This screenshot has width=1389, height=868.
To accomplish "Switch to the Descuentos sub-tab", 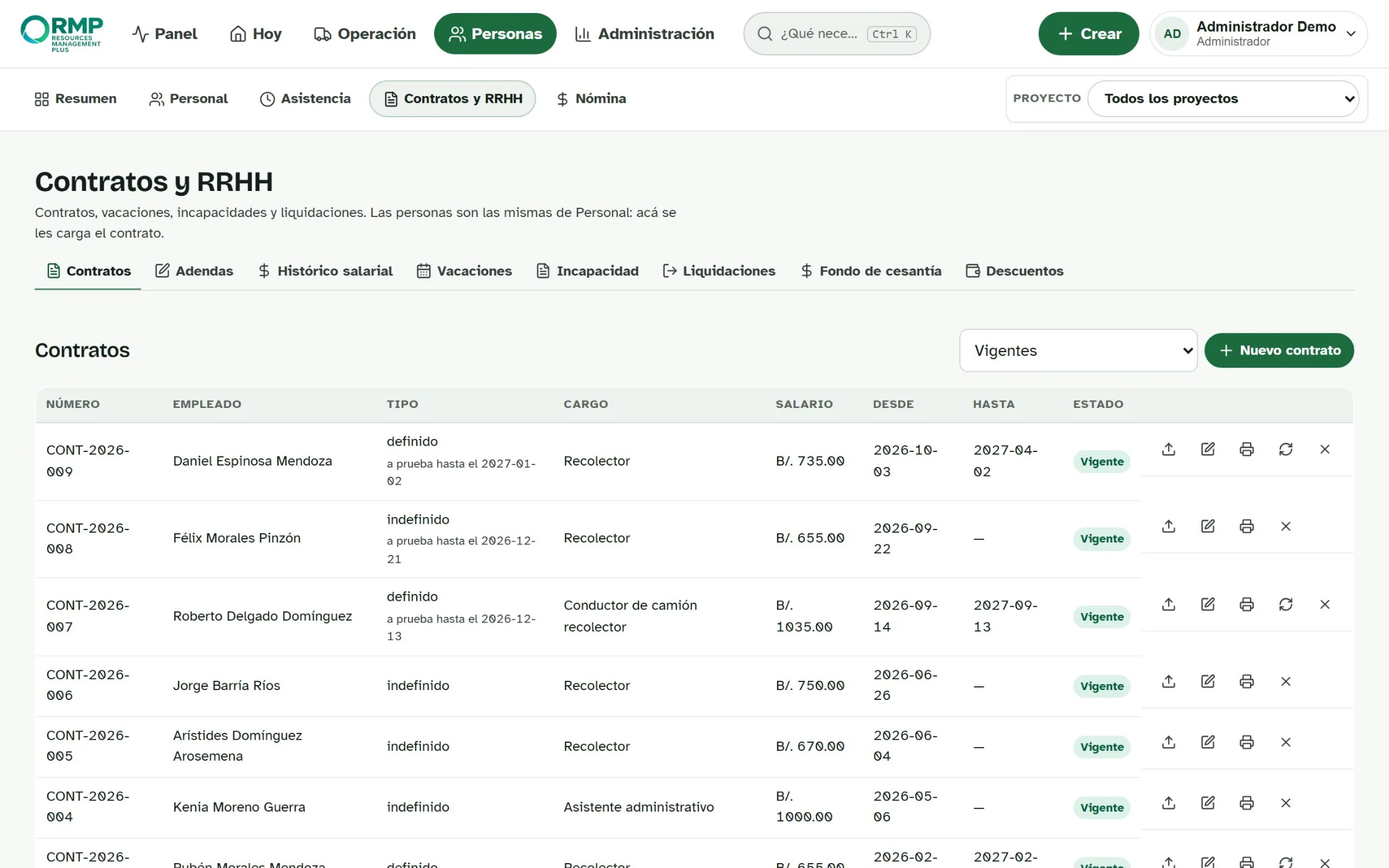I will click(1014, 271).
